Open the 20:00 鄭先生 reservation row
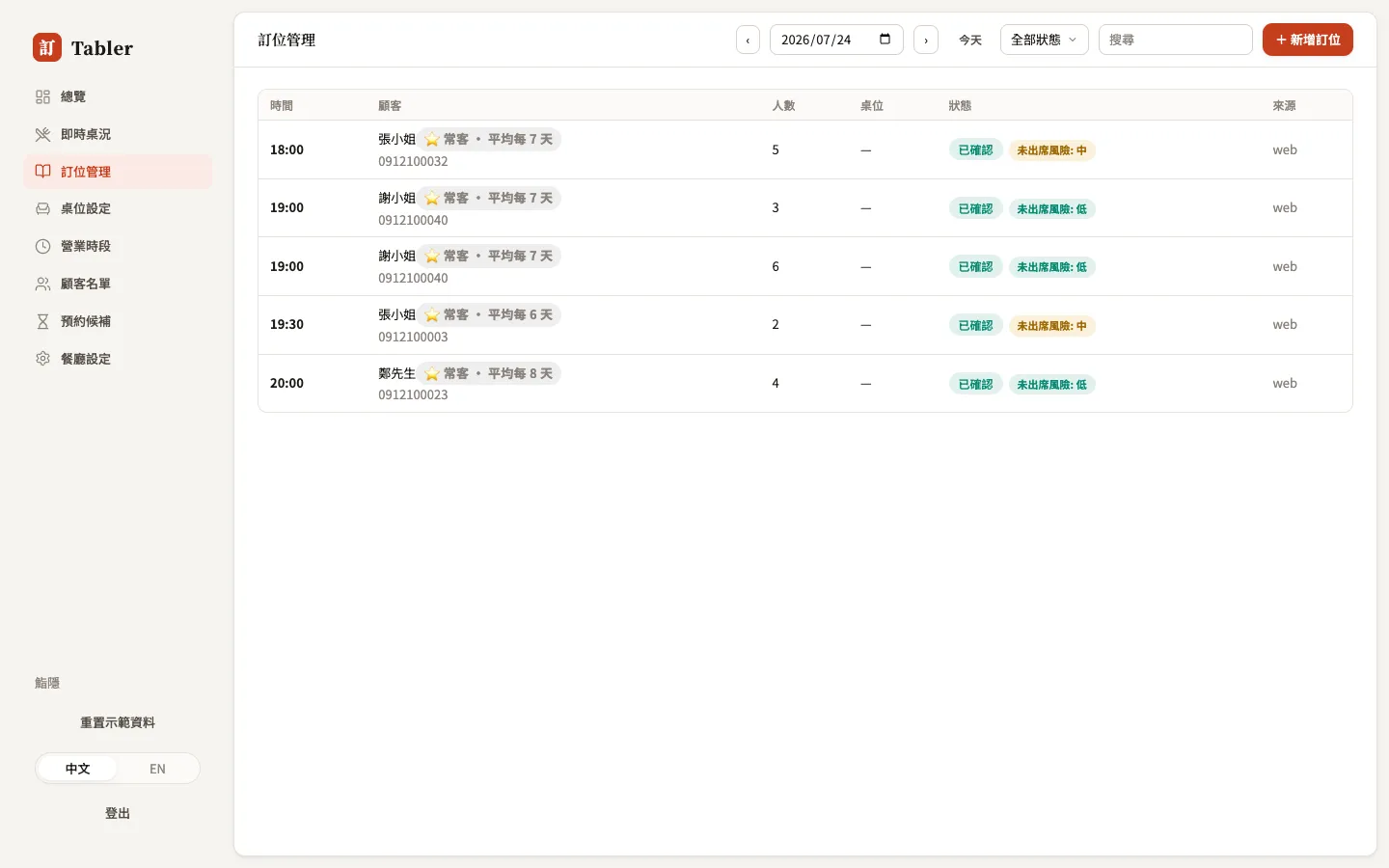The image size is (1389, 868). tap(805, 383)
